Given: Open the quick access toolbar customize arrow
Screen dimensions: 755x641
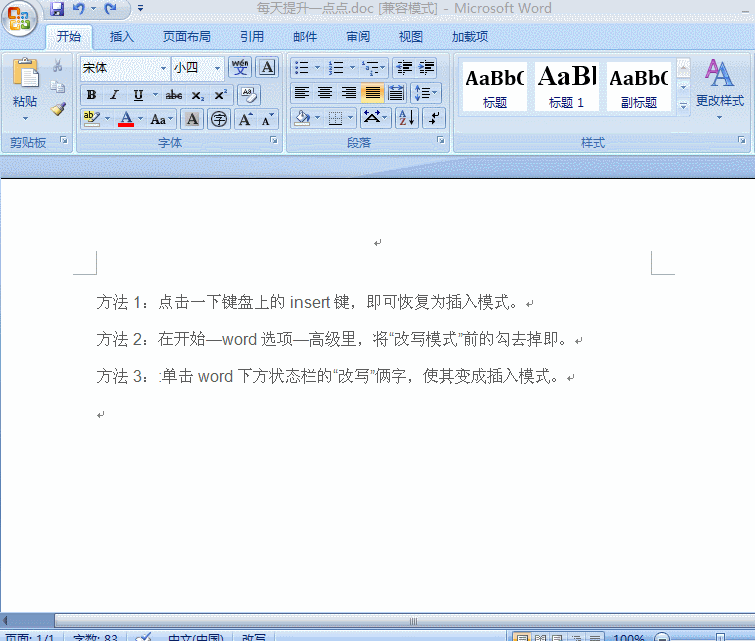Looking at the screenshot, I should pos(141,8).
